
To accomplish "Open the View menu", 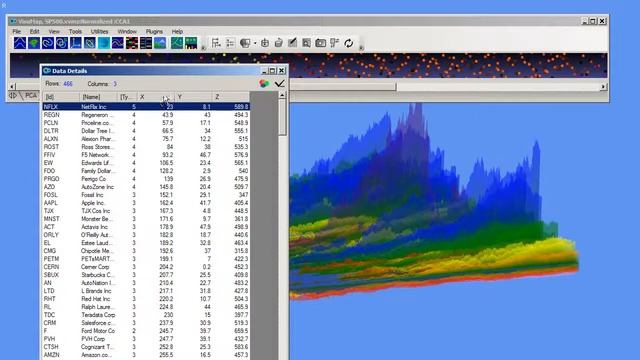I will (x=54, y=31).
